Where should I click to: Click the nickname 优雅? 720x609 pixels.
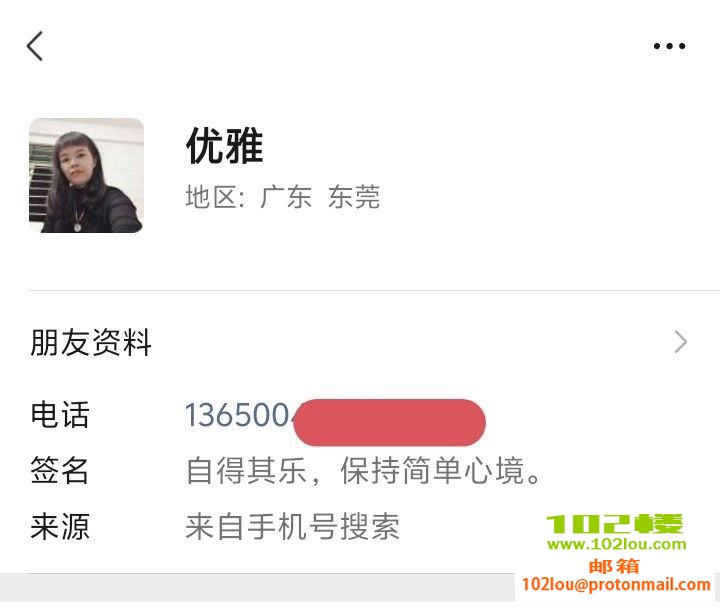point(224,147)
